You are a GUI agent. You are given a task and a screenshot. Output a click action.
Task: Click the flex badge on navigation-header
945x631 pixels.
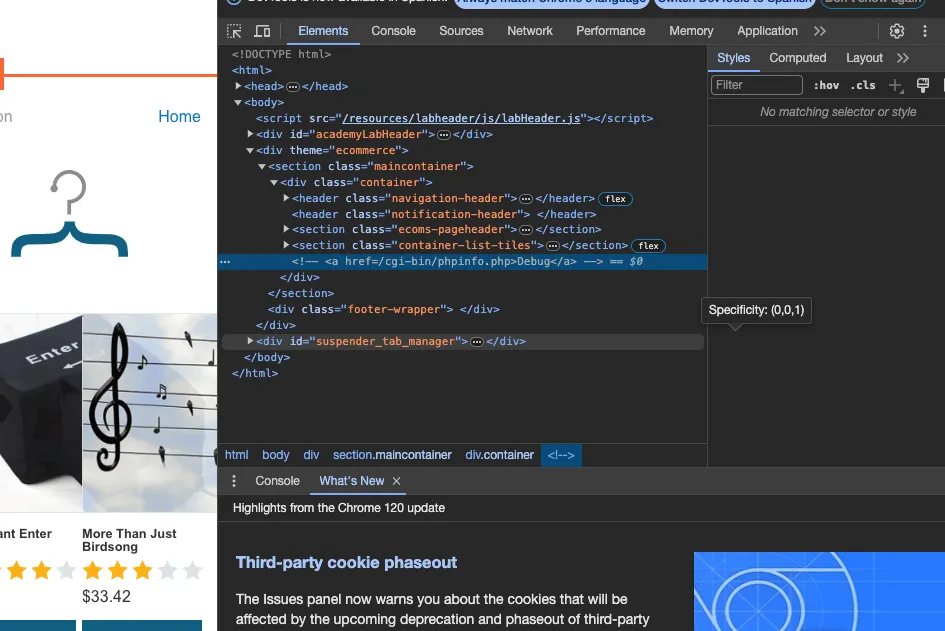coord(615,199)
